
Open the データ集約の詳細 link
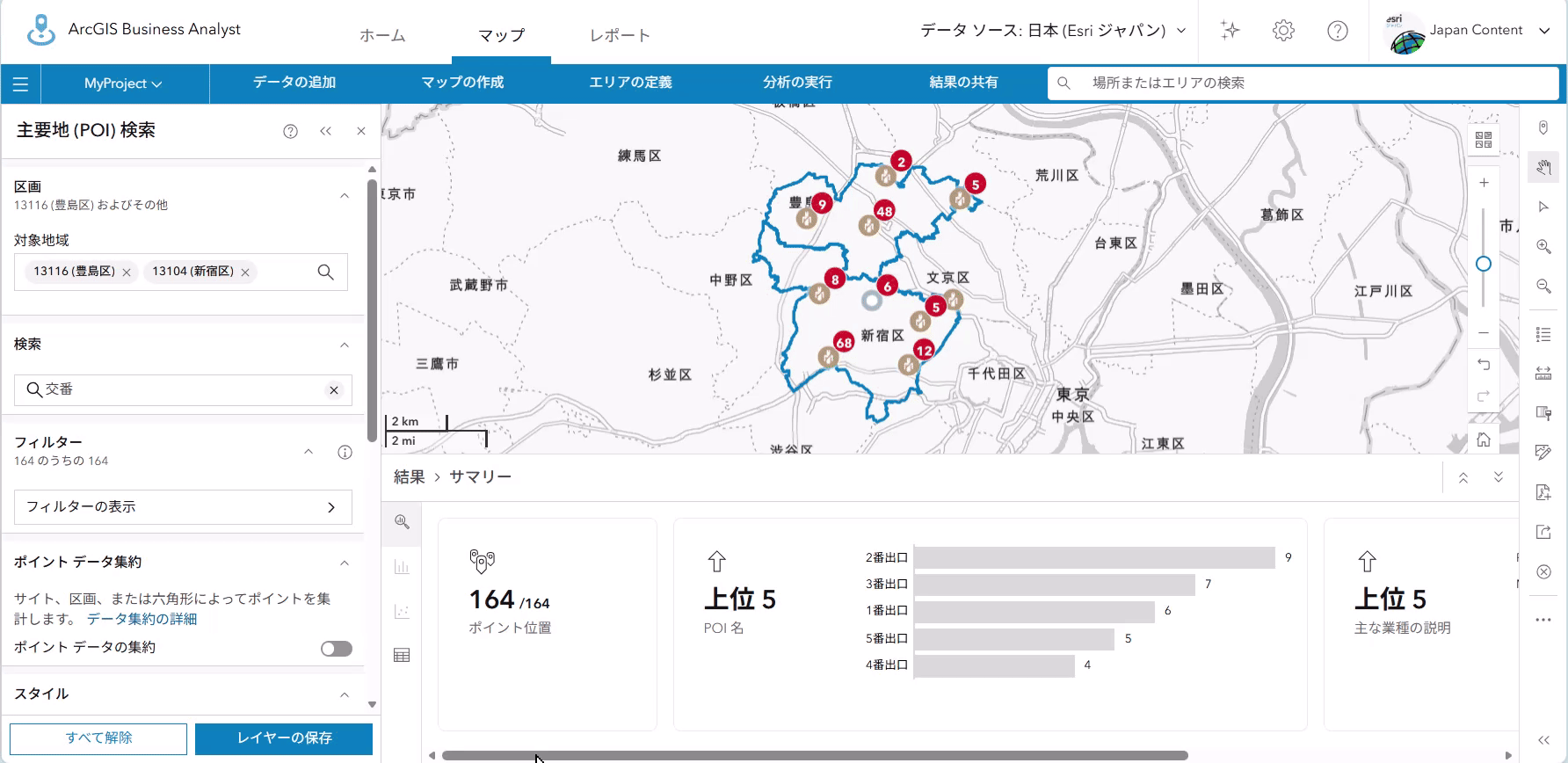142,619
